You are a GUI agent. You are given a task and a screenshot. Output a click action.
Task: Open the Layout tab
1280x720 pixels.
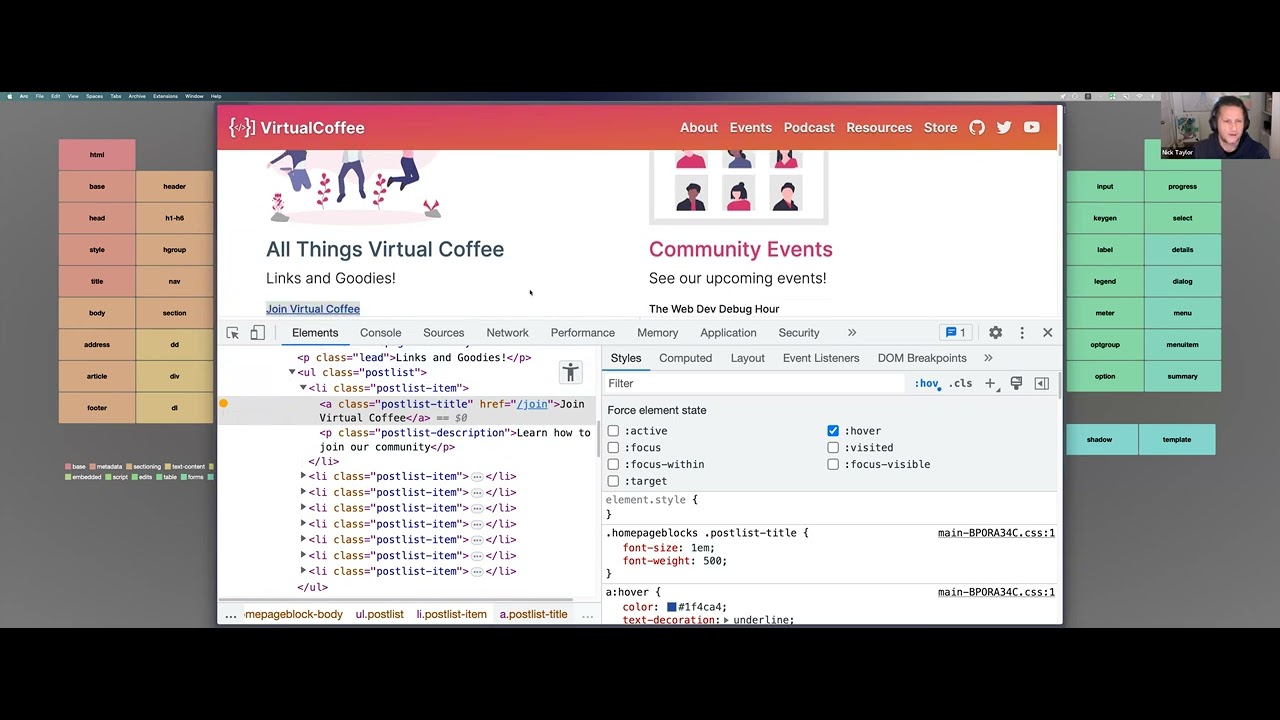(747, 358)
